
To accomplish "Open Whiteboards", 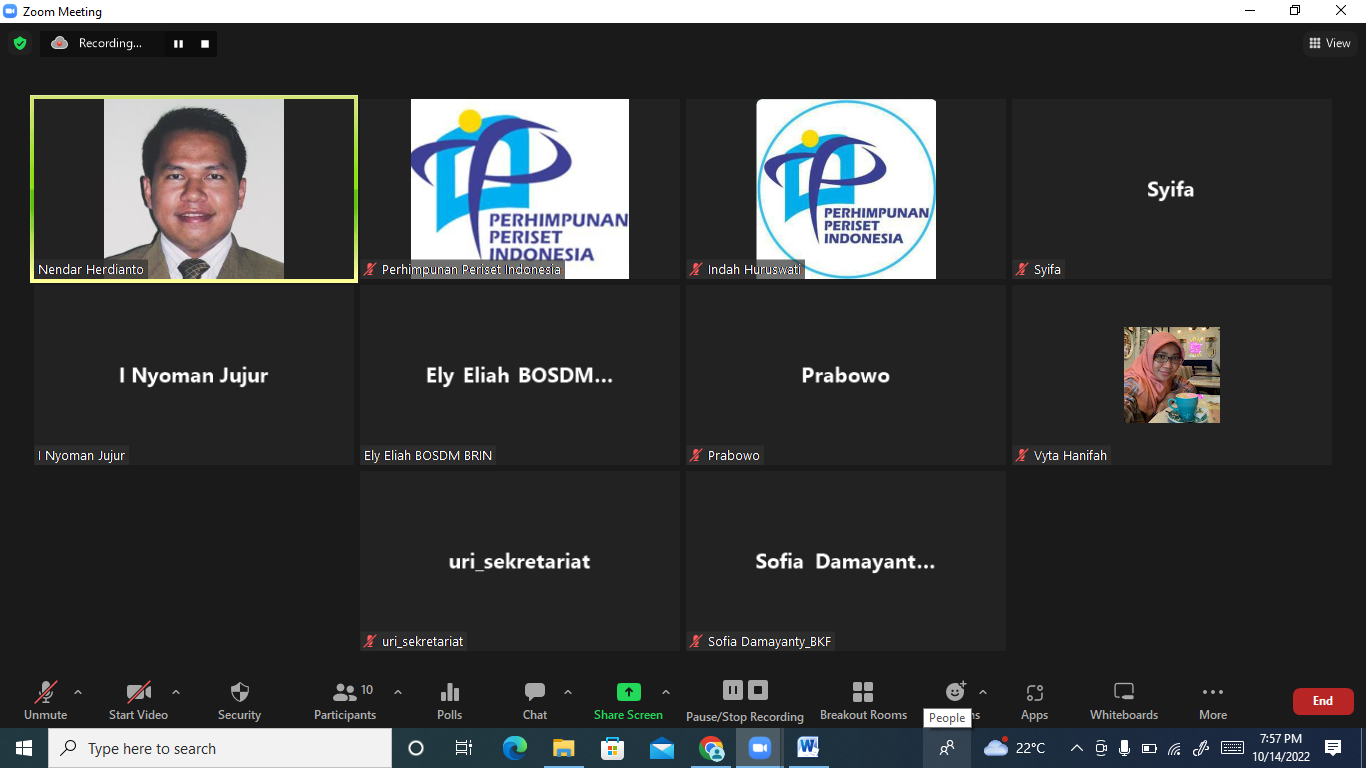I will click(1123, 701).
